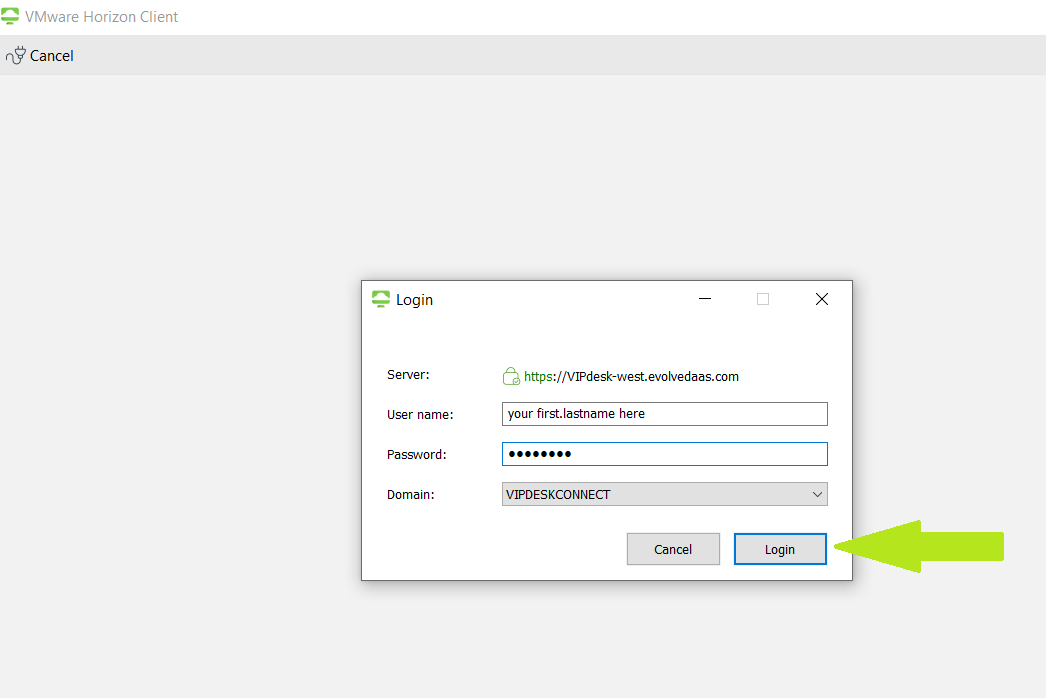Screen dimensions: 1046x698
Task: Minimize the Login dialog
Action: (x=704, y=299)
